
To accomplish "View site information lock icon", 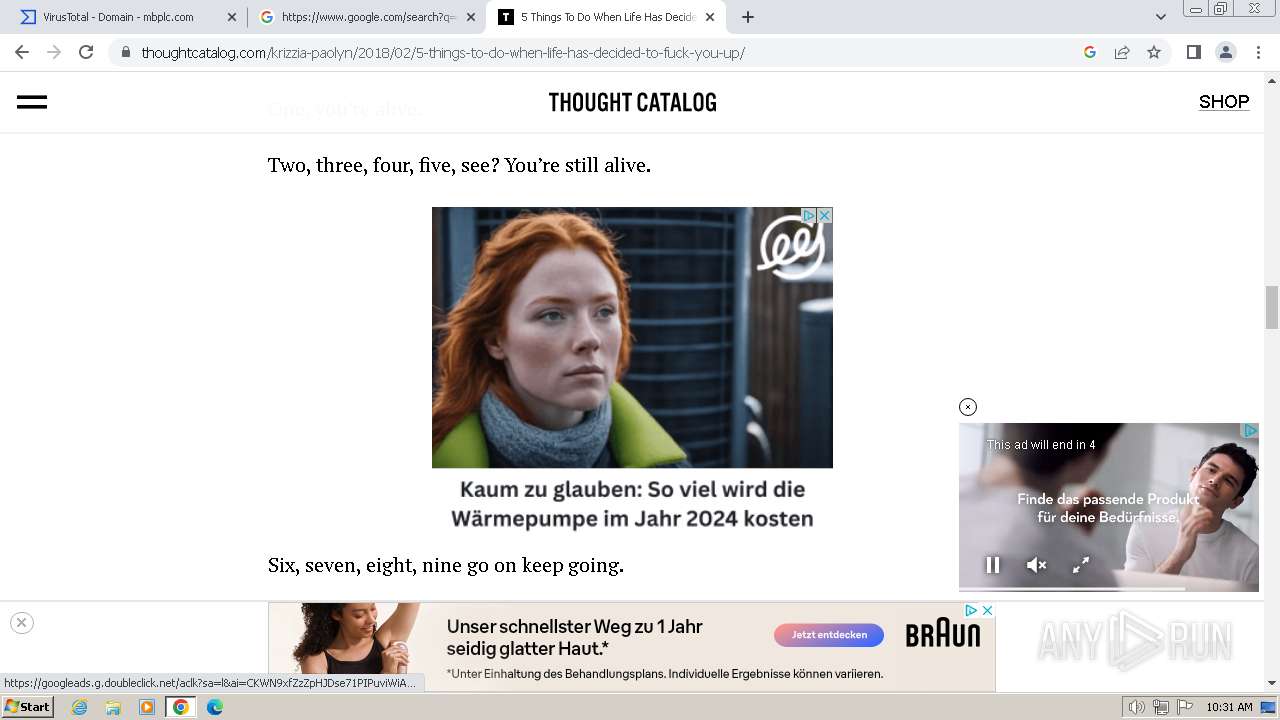I will point(126,52).
